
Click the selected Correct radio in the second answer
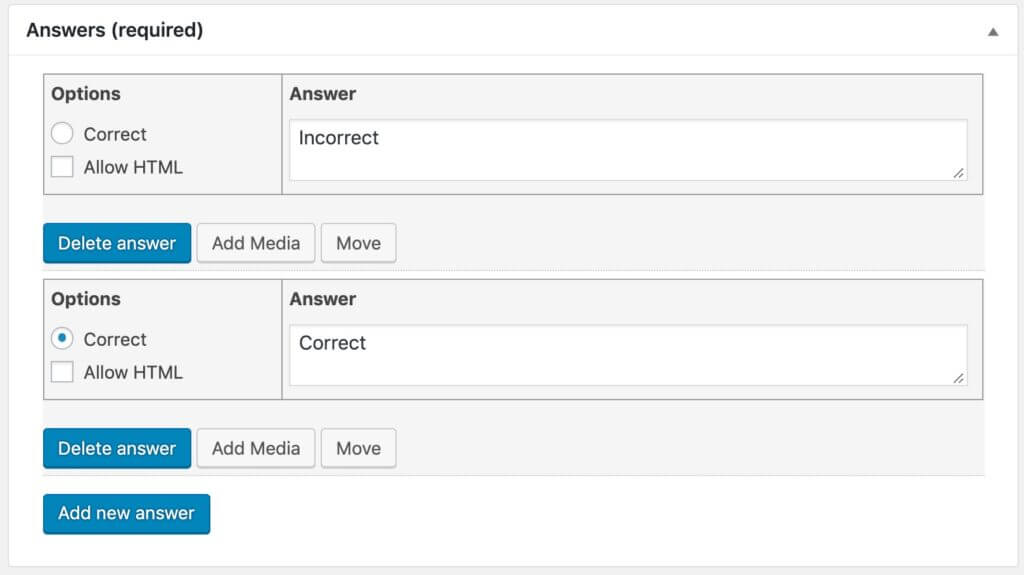point(62,339)
